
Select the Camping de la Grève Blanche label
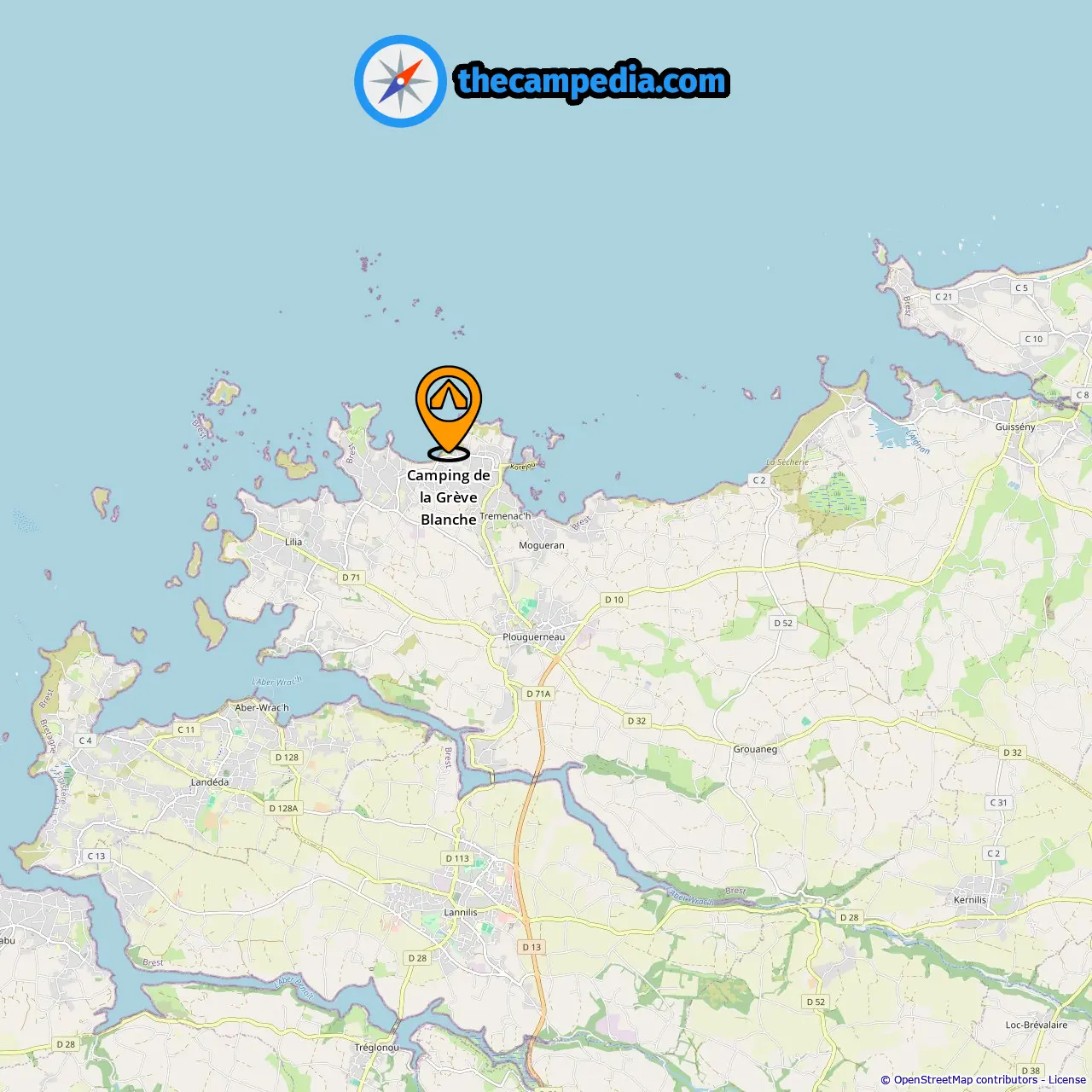point(449,497)
